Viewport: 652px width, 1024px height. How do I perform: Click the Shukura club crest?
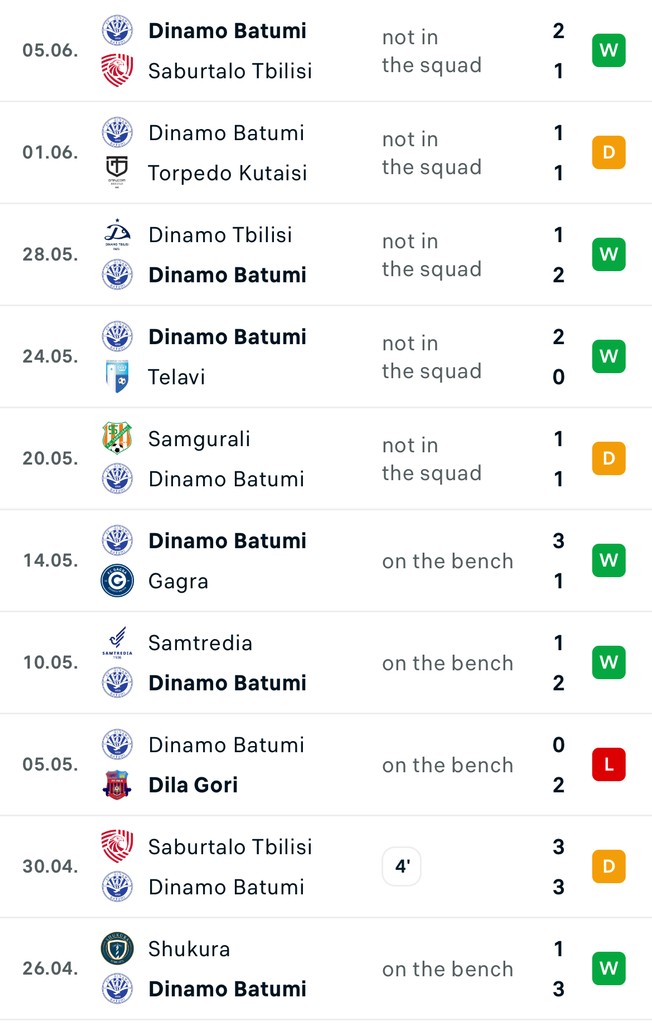[x=117, y=949]
